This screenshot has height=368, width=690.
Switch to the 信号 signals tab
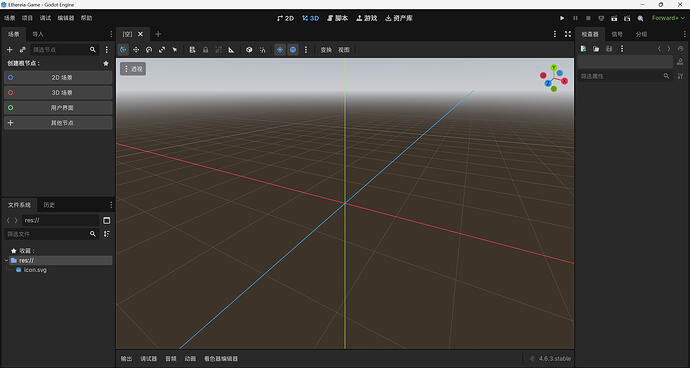pyautogui.click(x=617, y=34)
